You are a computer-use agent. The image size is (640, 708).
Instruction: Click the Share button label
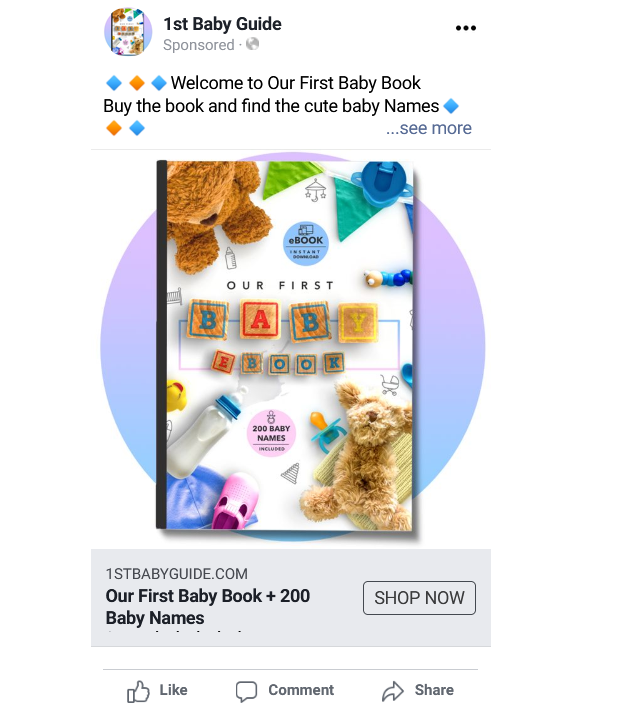434,690
